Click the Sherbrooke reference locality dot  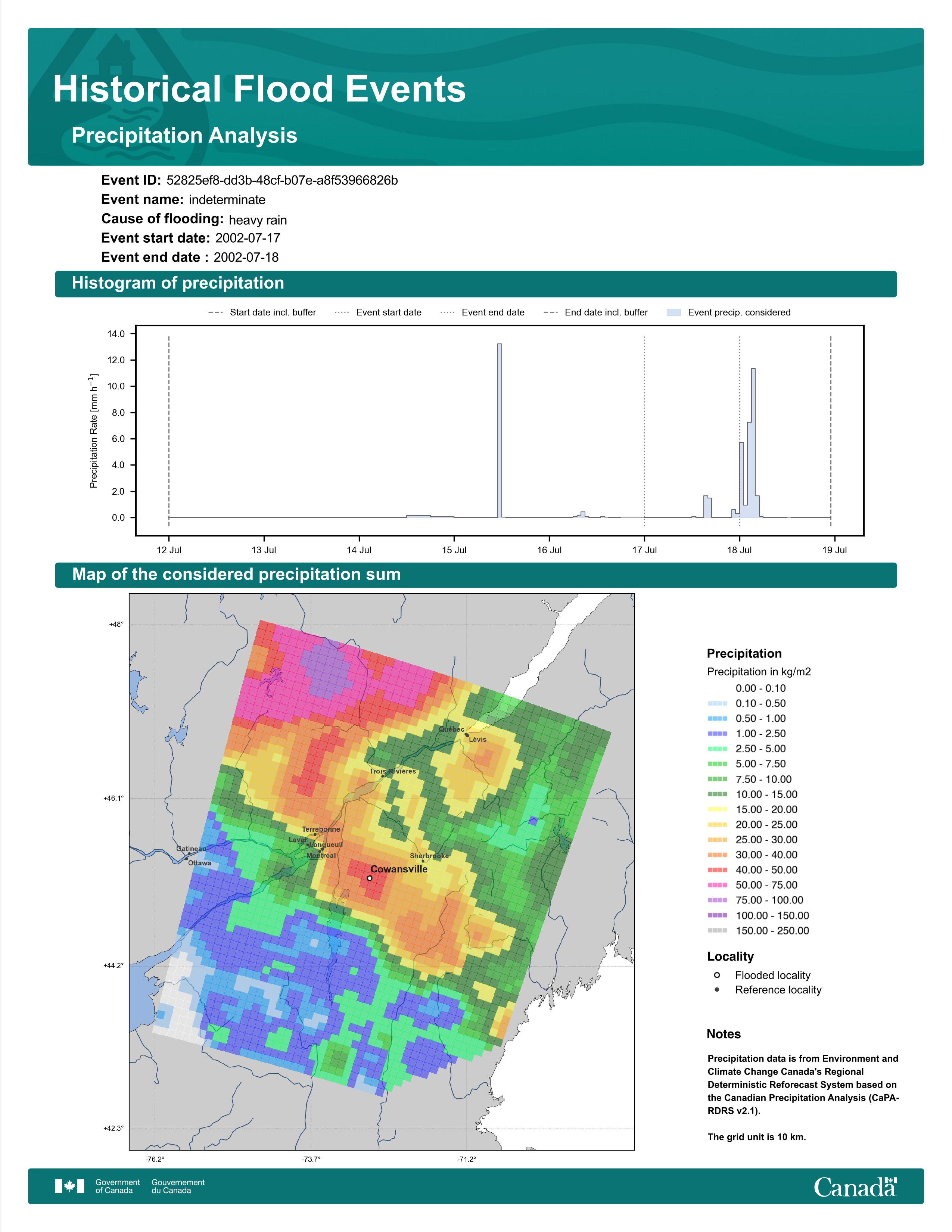tap(423, 861)
